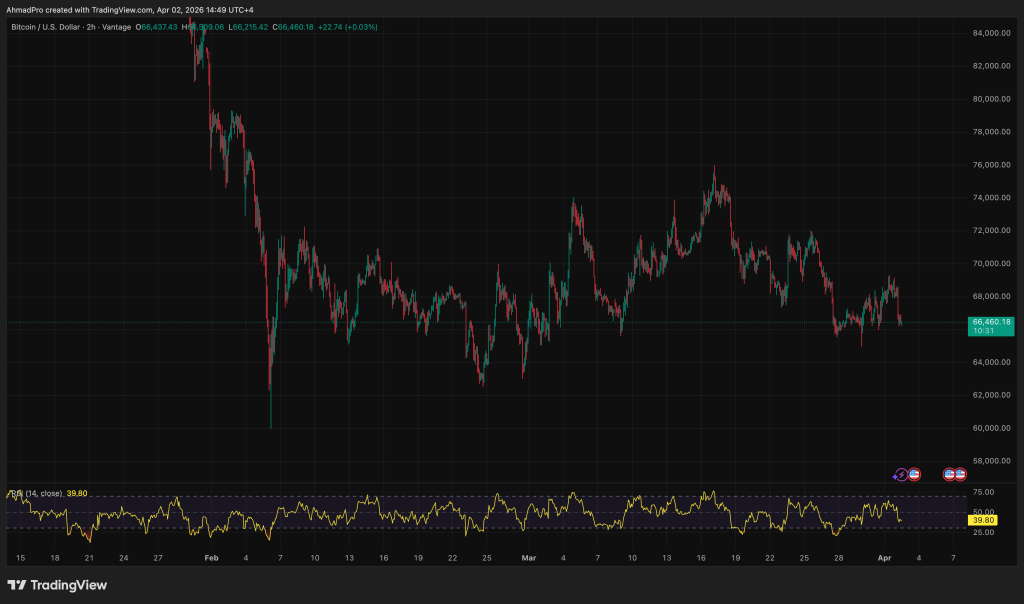
Task: Click the TradingView logo at the bottom left
Action: 57,585
